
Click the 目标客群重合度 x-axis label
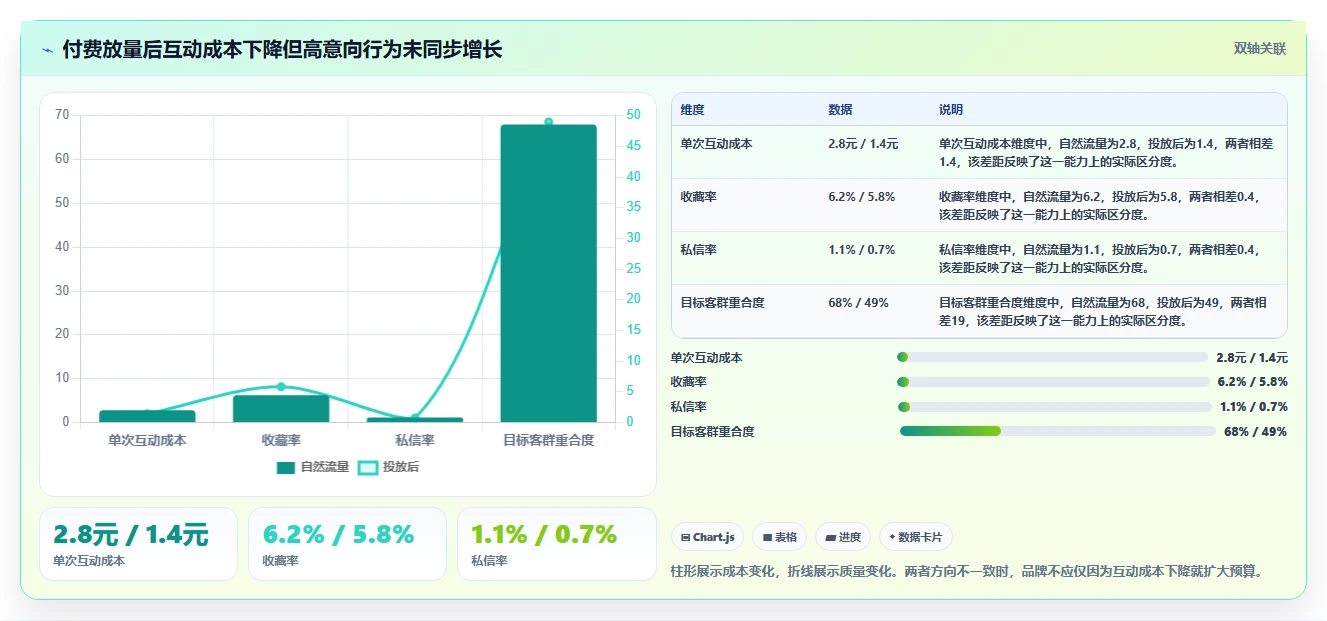[x=548, y=440]
